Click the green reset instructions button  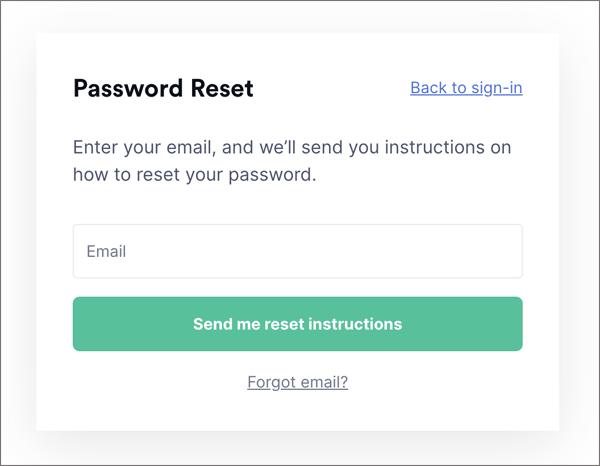pyautogui.click(x=297, y=324)
